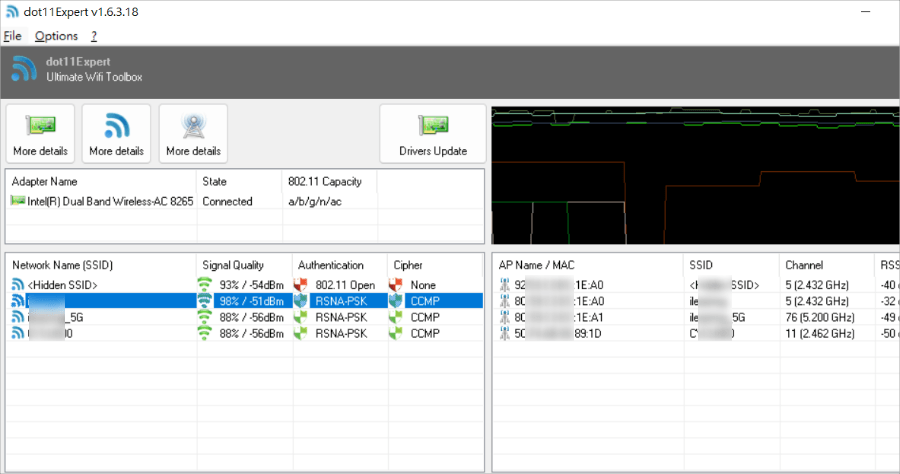The image size is (900, 474).
Task: Click the AP Name / MAC column header
Action: [588, 265]
